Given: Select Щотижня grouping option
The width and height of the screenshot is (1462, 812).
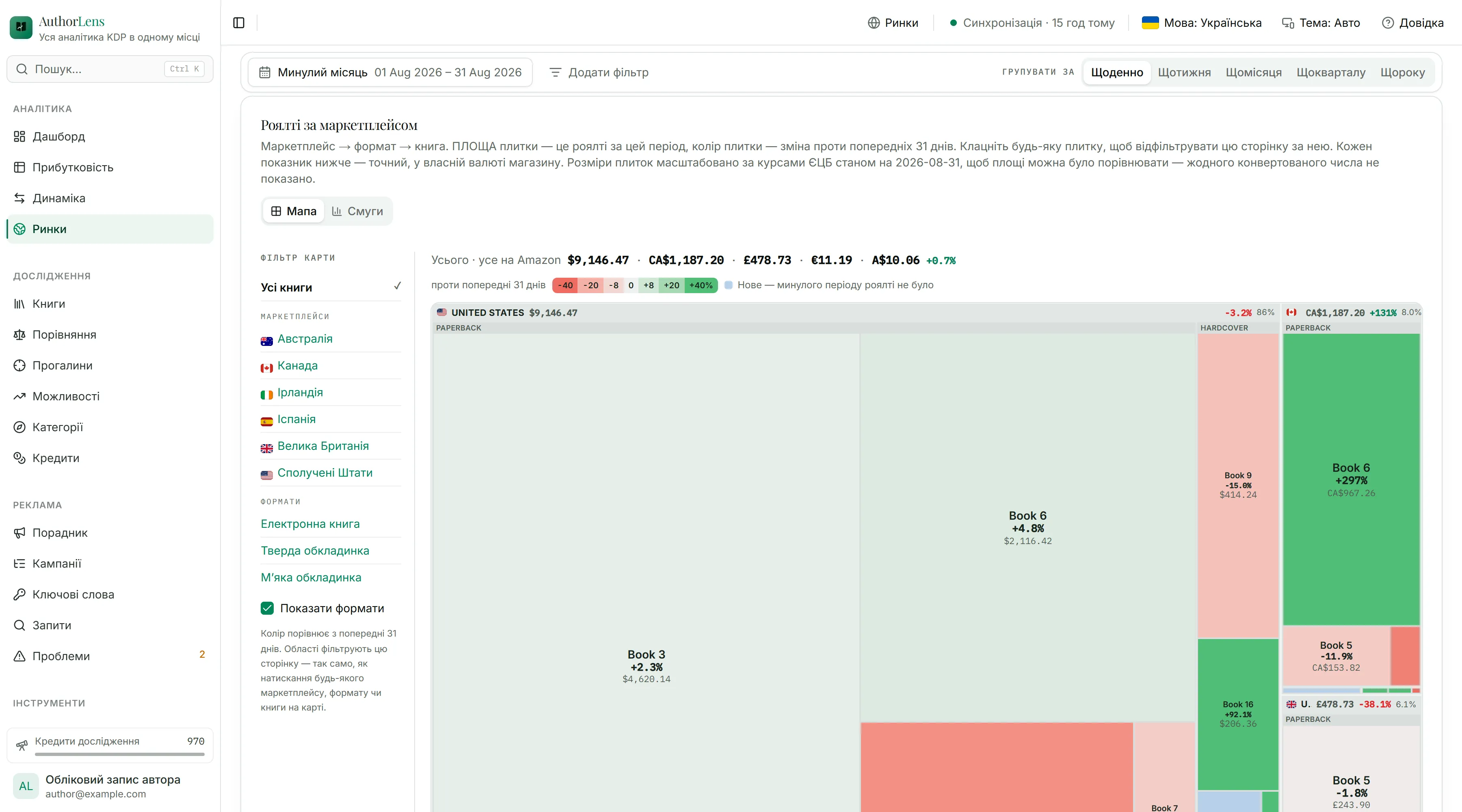Looking at the screenshot, I should click(1184, 72).
